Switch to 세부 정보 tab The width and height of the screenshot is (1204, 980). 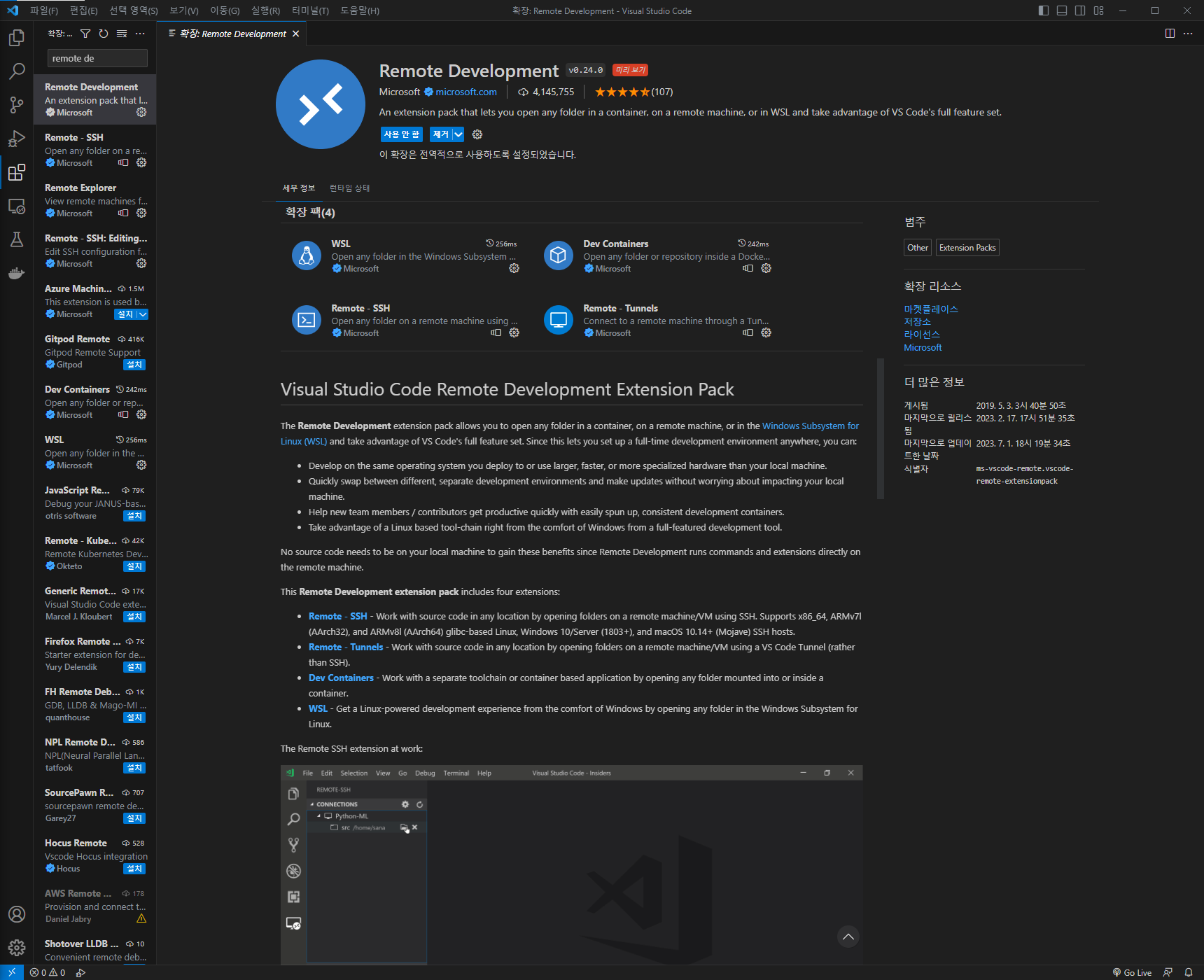[299, 188]
